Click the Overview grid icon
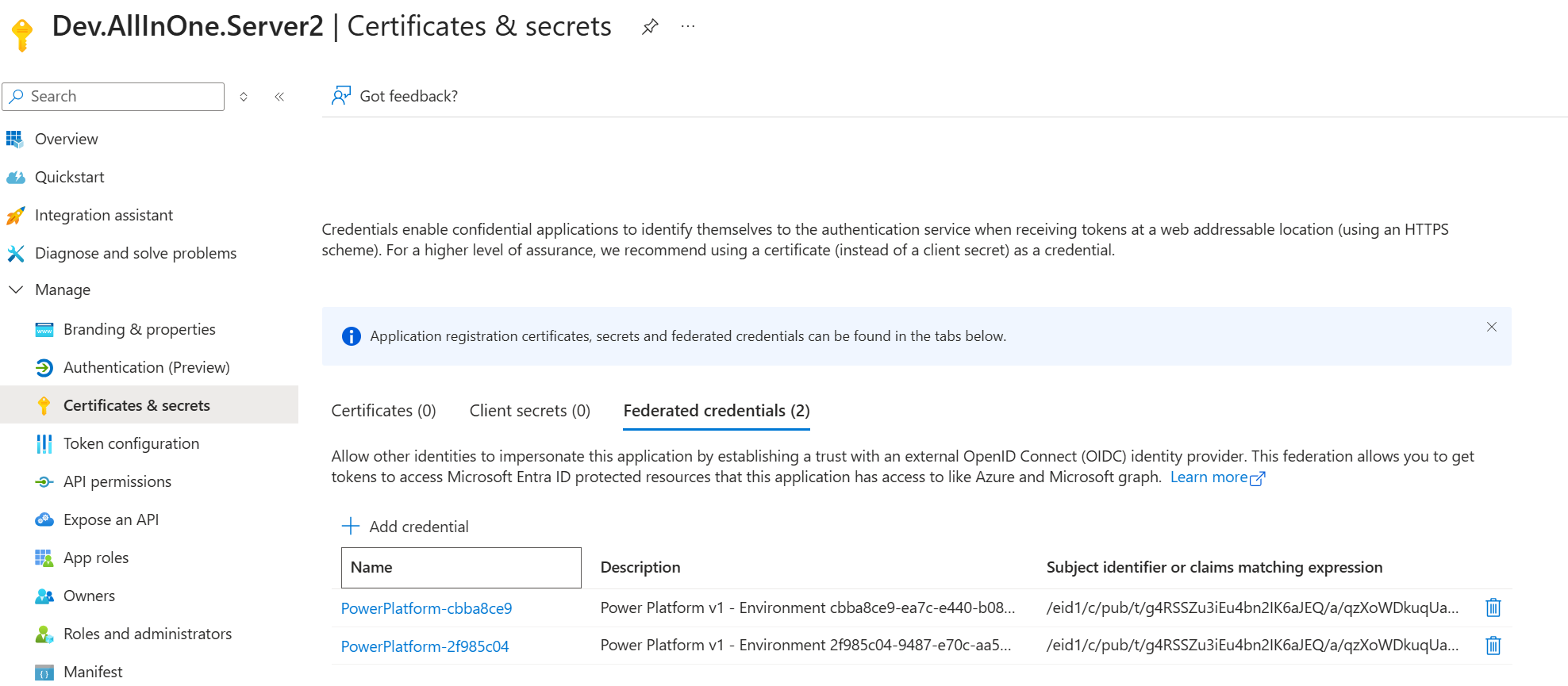 14,139
